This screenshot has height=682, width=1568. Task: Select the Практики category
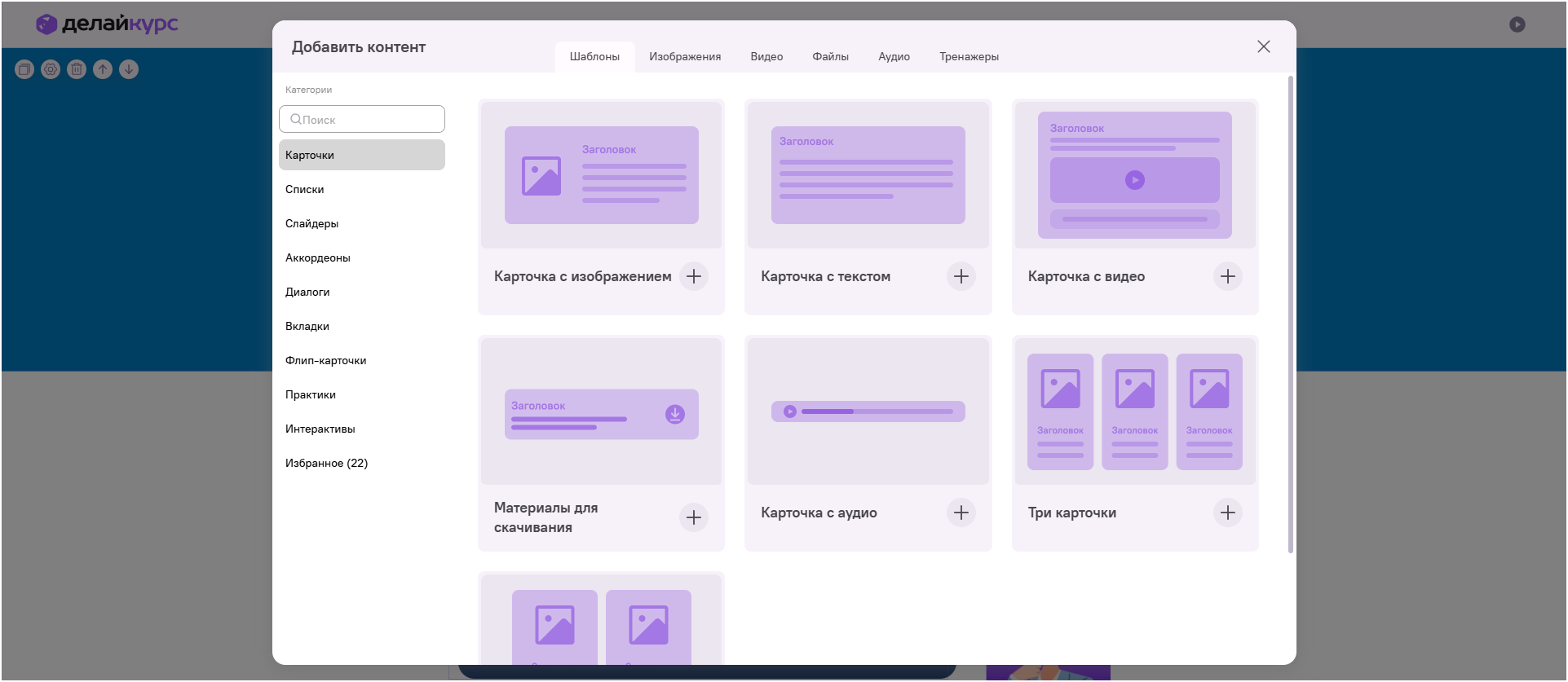pos(362,394)
